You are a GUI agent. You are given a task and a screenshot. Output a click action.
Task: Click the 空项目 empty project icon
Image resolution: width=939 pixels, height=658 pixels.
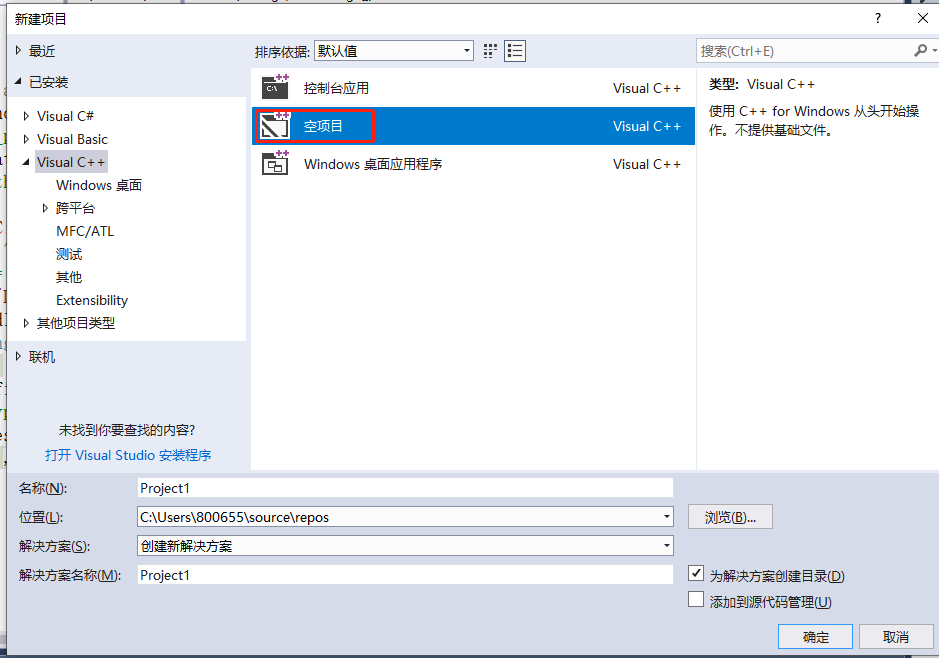275,125
